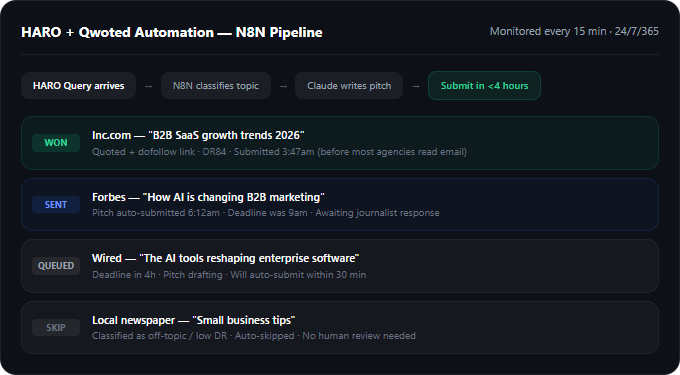Click the Monitored every 15 min text
Screen dimensions: 680x375
coord(574,32)
